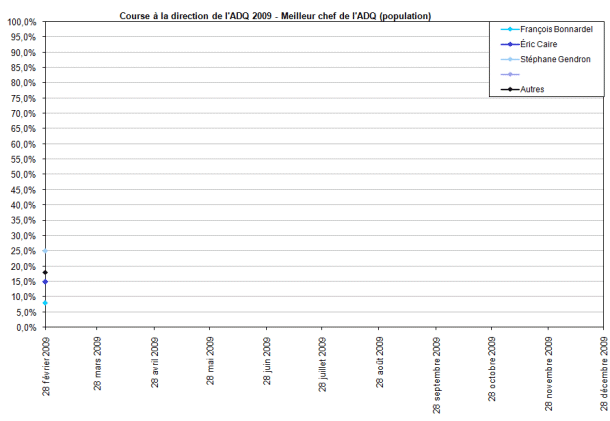Click the "François Bonnardel" legend label

pos(556,29)
